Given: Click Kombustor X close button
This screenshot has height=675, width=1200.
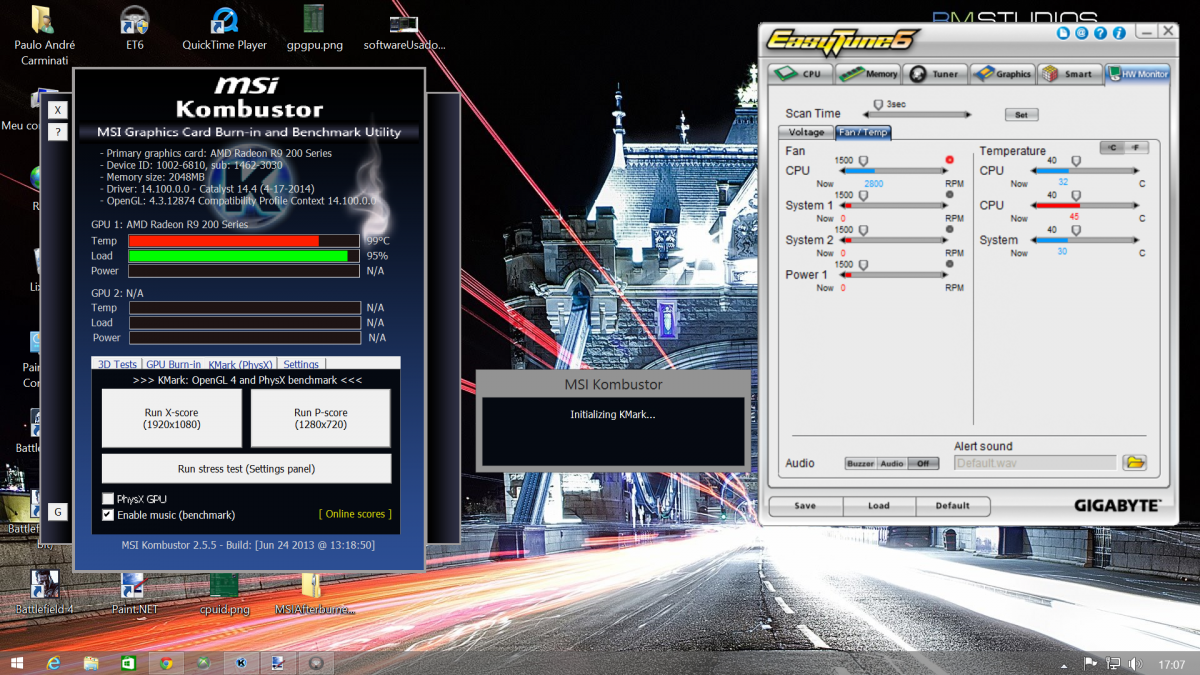Looking at the screenshot, I should tap(58, 110).
